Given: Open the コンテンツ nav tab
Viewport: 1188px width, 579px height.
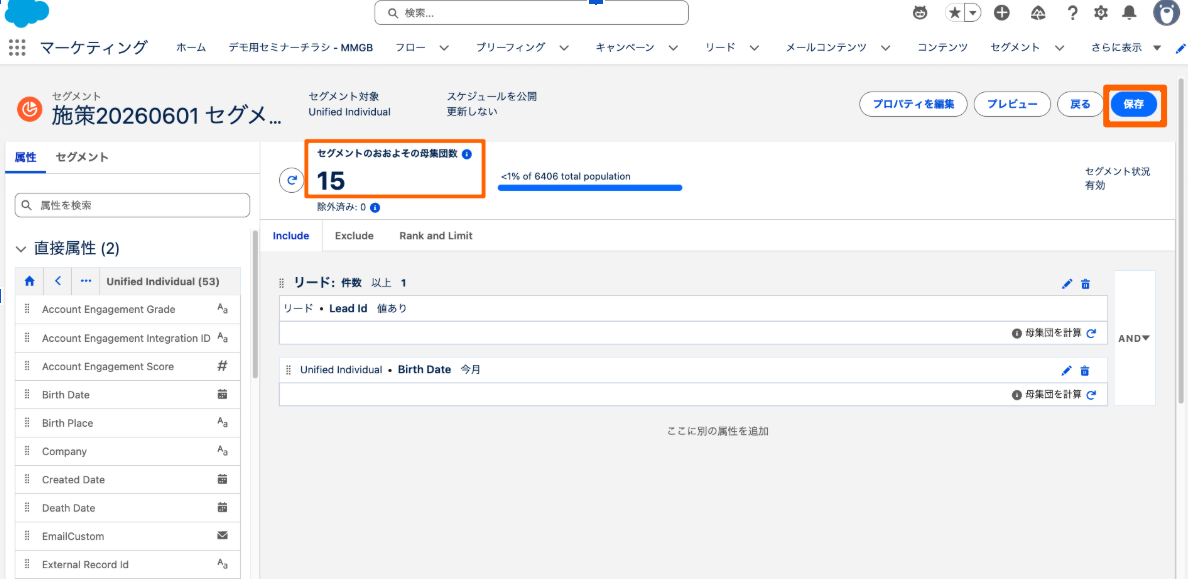Looking at the screenshot, I should click(942, 48).
